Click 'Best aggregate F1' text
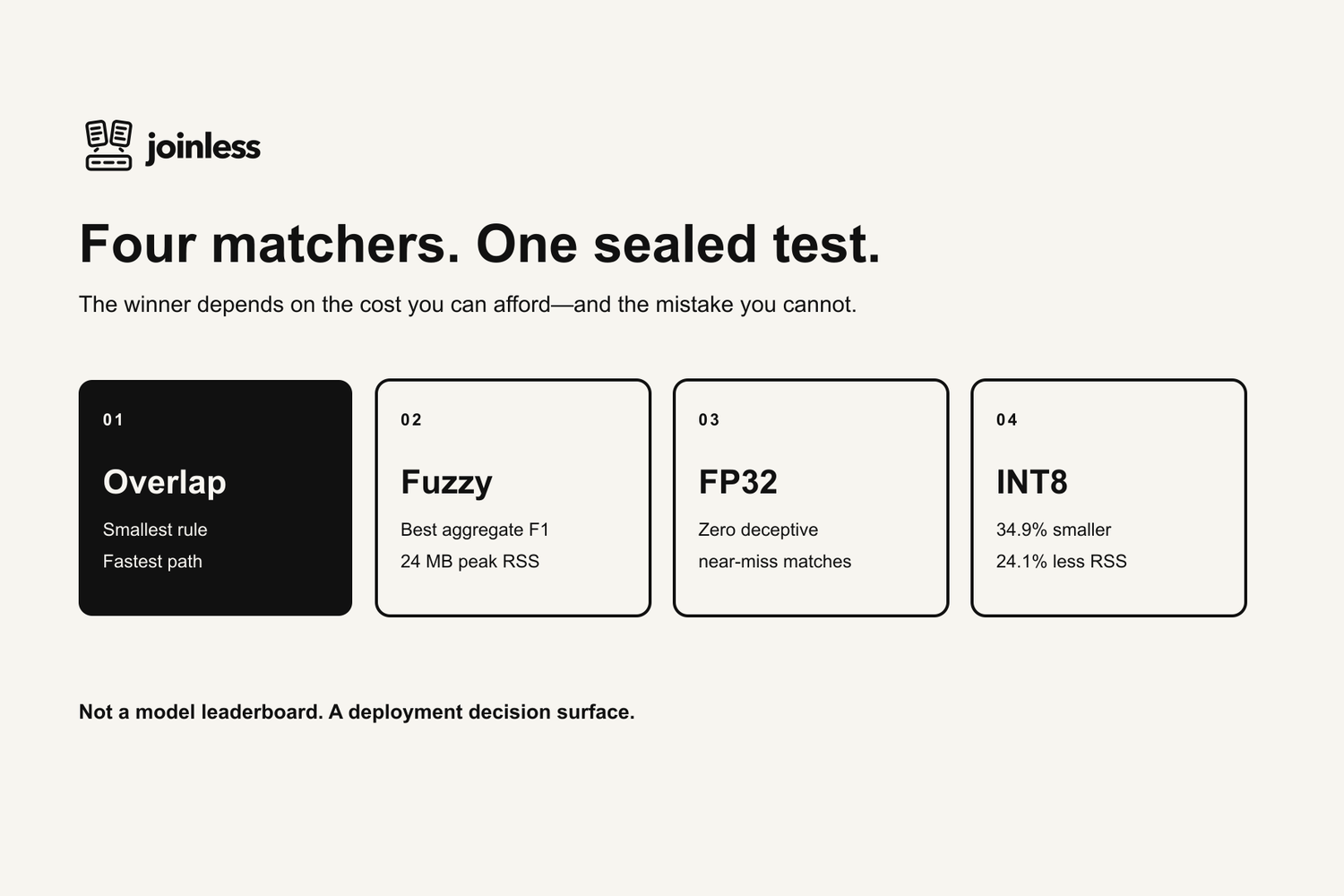This screenshot has height=896, width=1344. [x=475, y=530]
